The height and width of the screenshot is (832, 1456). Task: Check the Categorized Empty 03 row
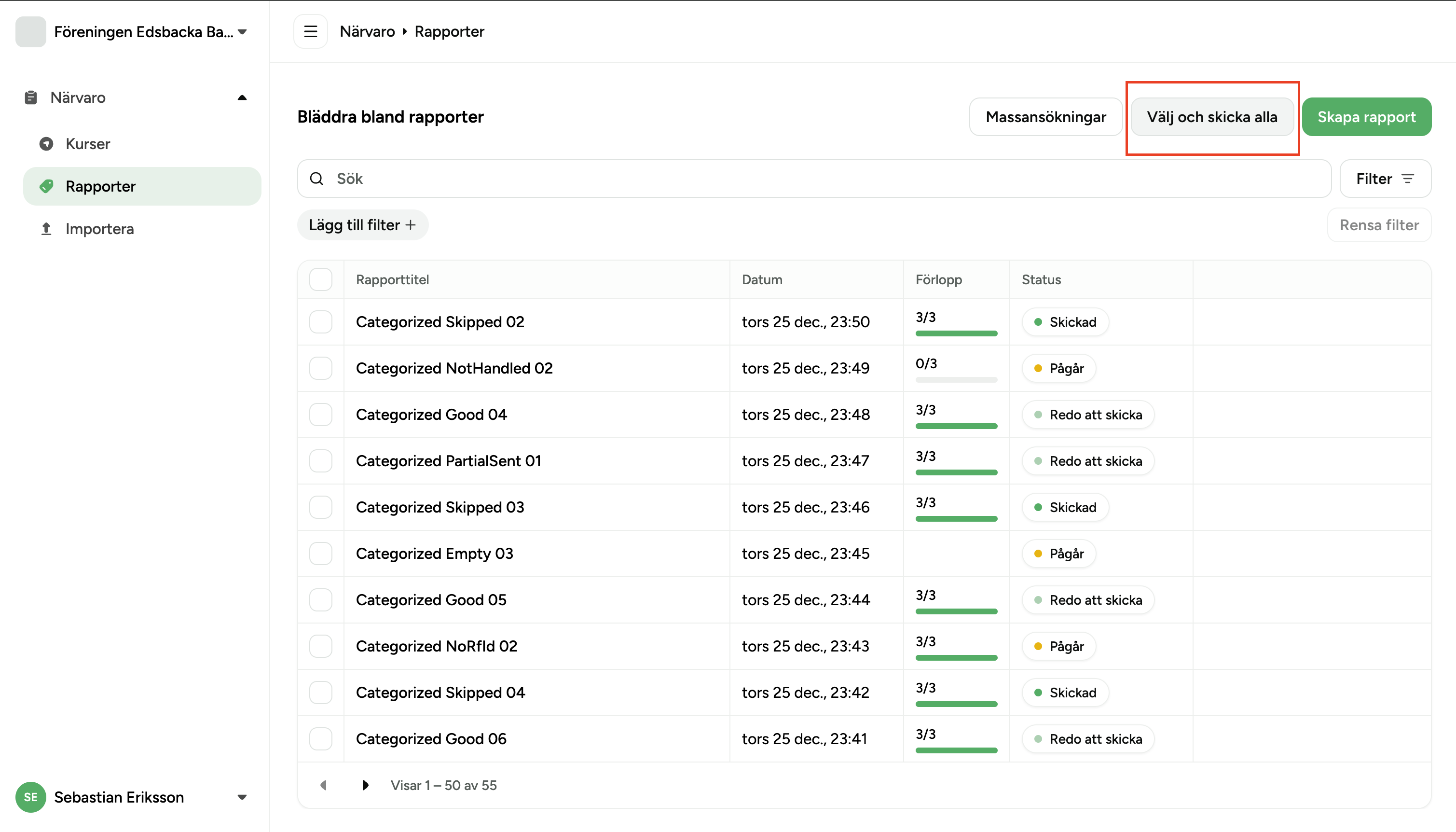click(321, 554)
